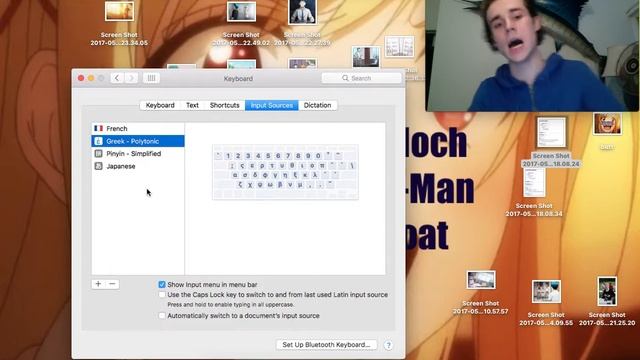Minimize the Keyboard window with yellow button
The height and width of the screenshot is (360, 640).
pos(91,78)
